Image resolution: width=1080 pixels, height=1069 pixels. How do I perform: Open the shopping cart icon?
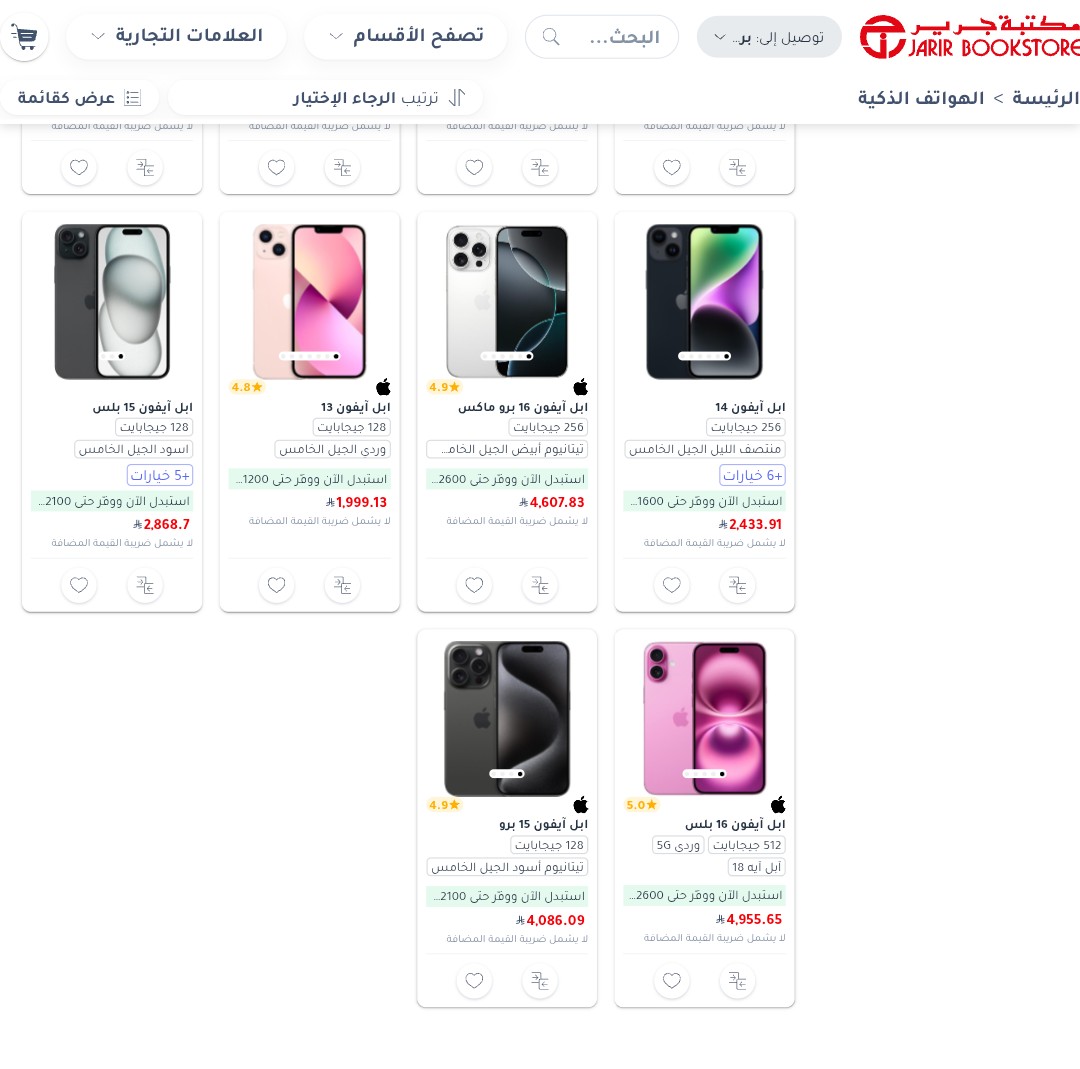[25, 37]
